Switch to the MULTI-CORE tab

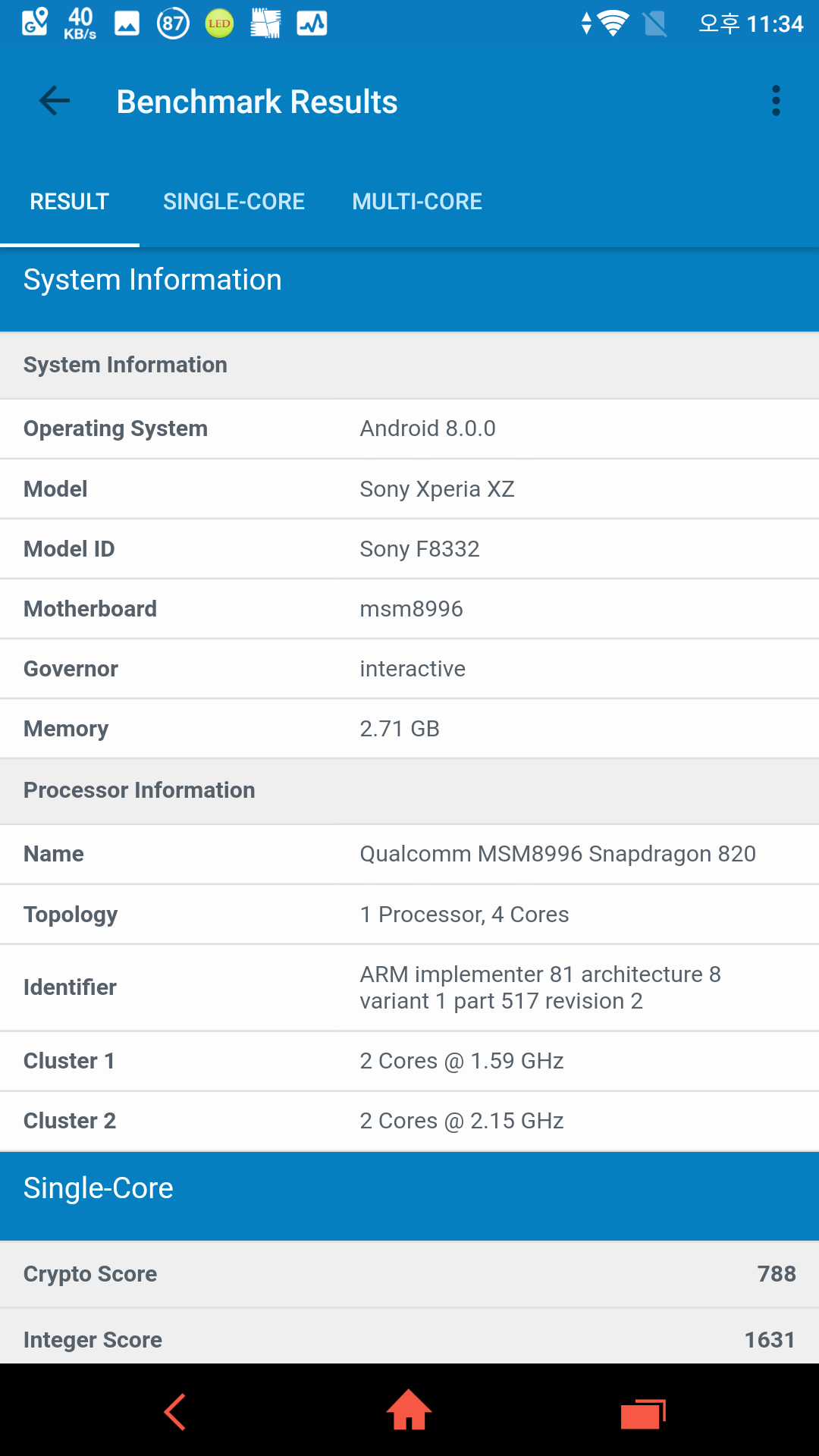coord(417,202)
